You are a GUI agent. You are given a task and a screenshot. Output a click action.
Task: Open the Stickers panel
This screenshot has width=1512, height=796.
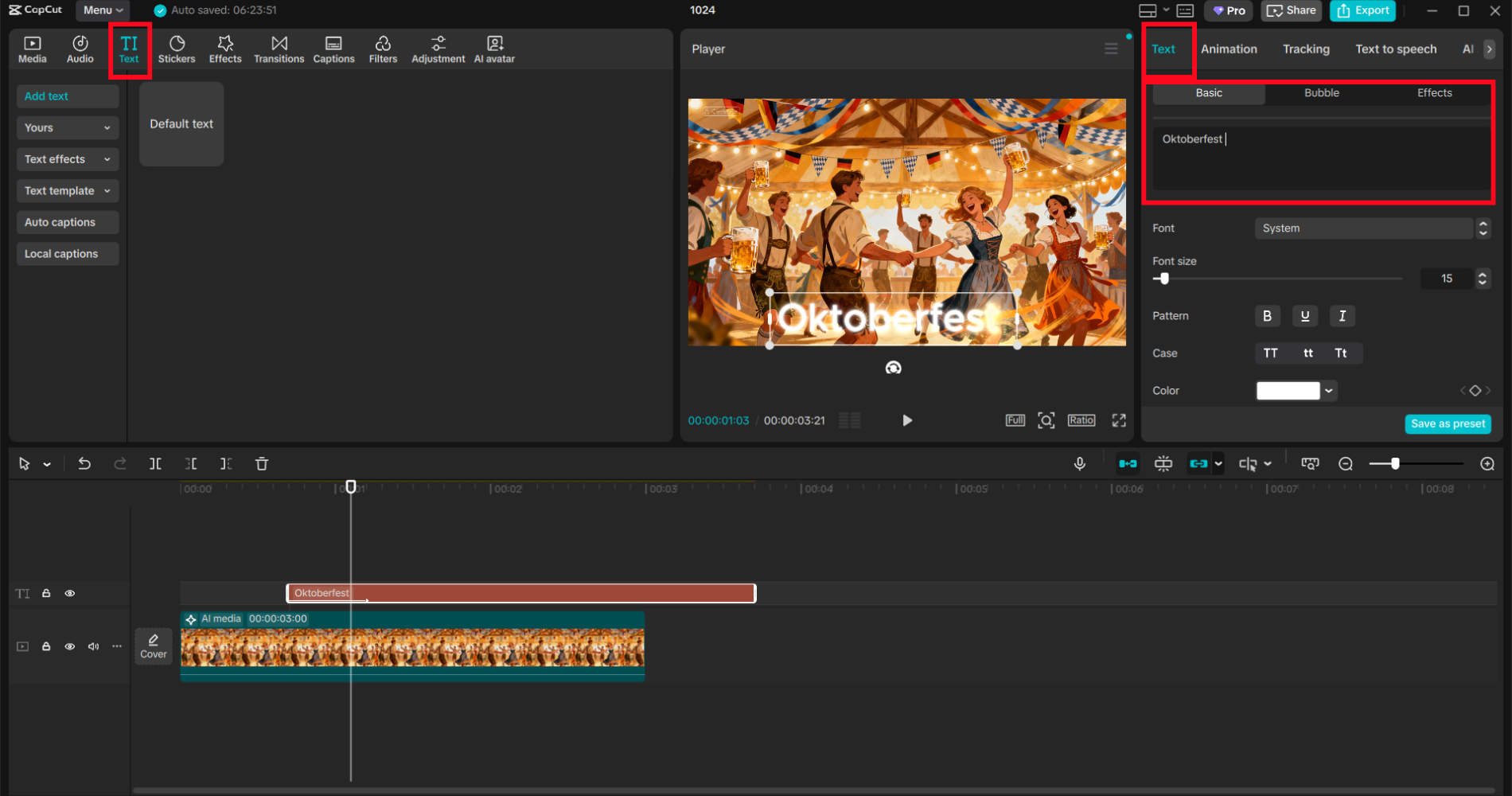click(176, 49)
